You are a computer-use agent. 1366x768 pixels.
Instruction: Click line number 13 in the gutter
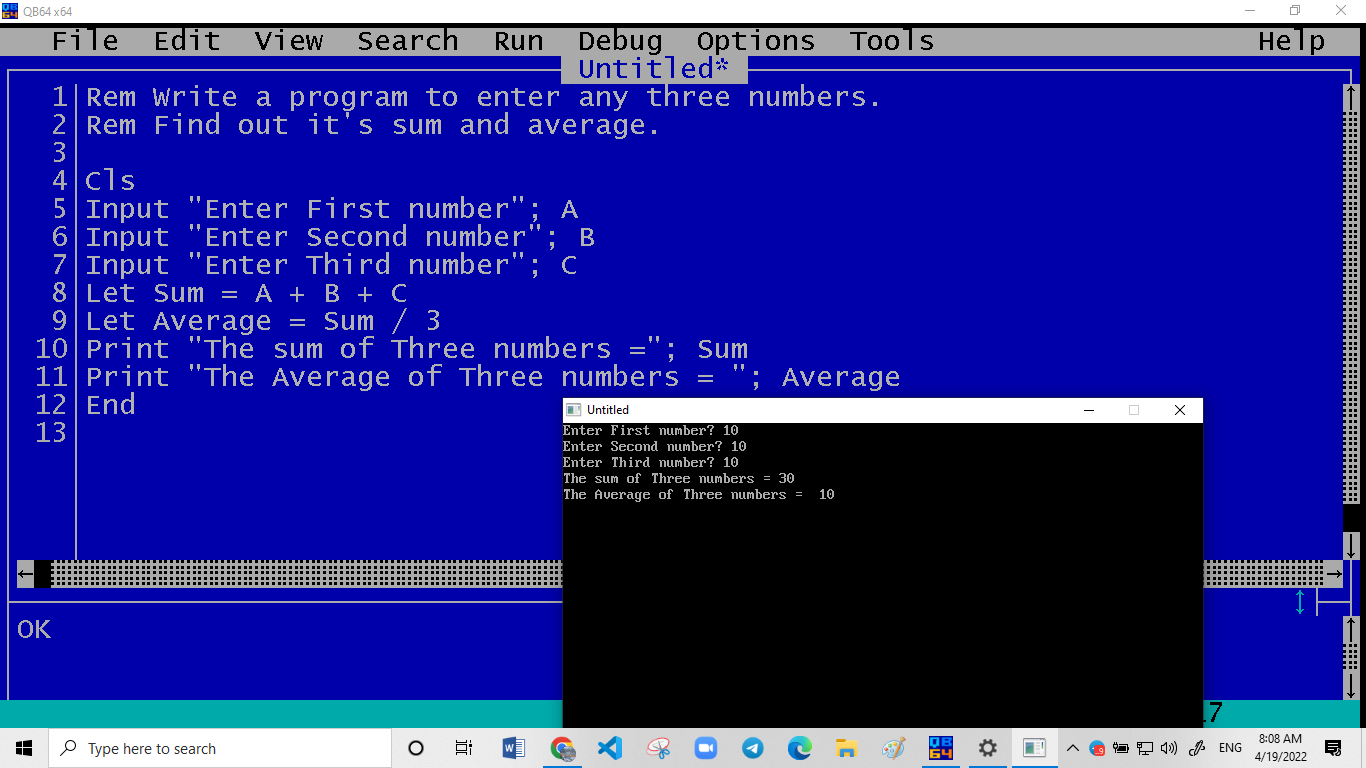point(51,433)
